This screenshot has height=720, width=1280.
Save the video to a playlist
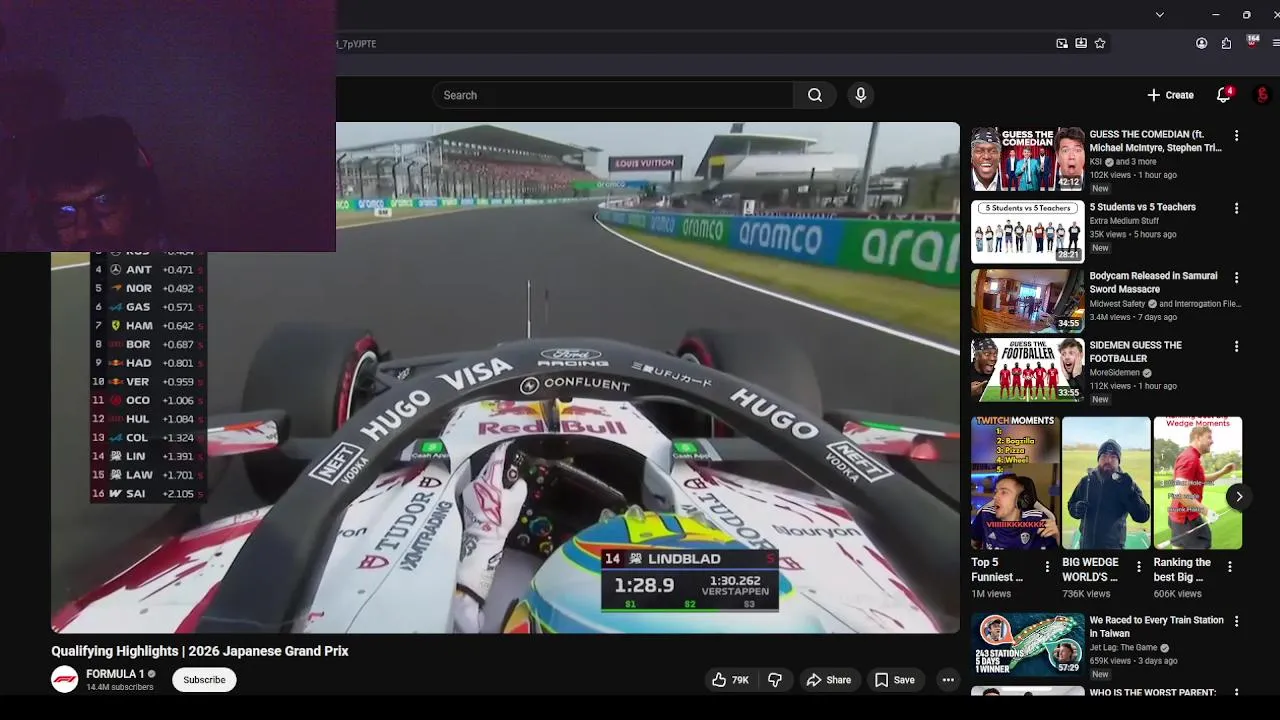(894, 680)
